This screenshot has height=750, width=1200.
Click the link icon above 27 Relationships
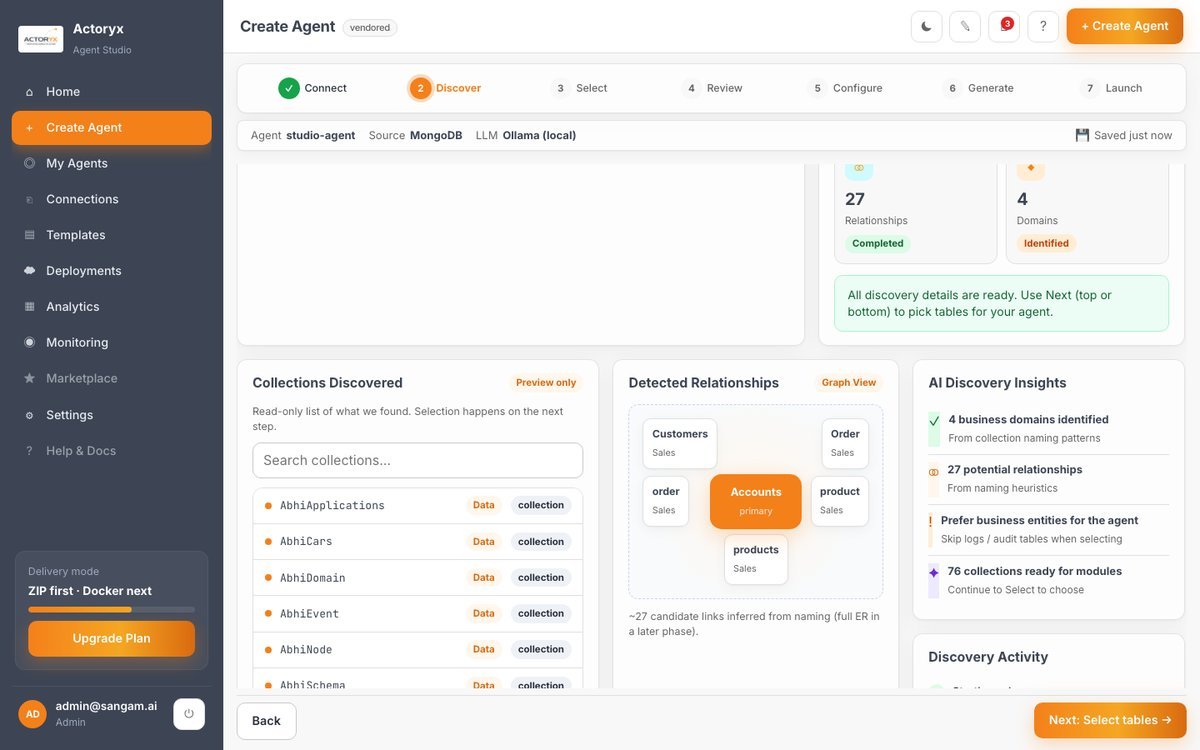click(858, 168)
